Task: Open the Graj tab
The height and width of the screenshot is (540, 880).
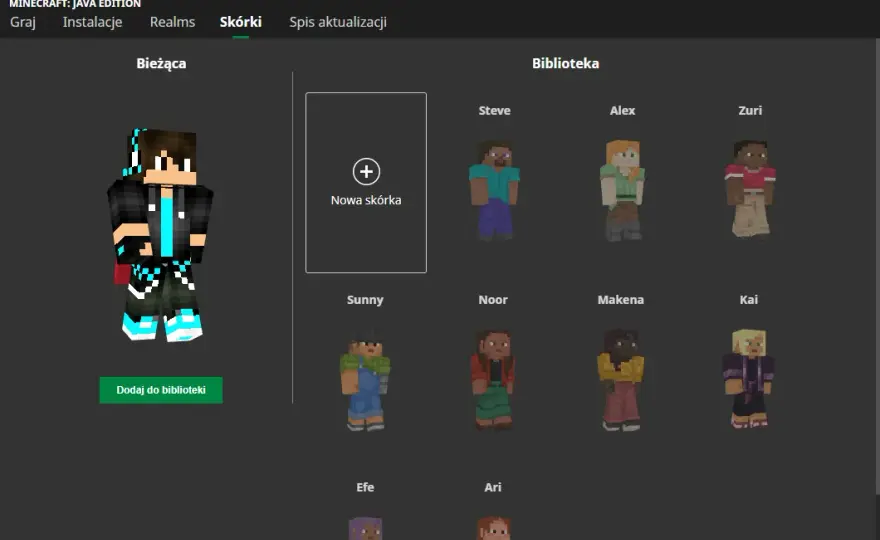Action: coord(23,22)
